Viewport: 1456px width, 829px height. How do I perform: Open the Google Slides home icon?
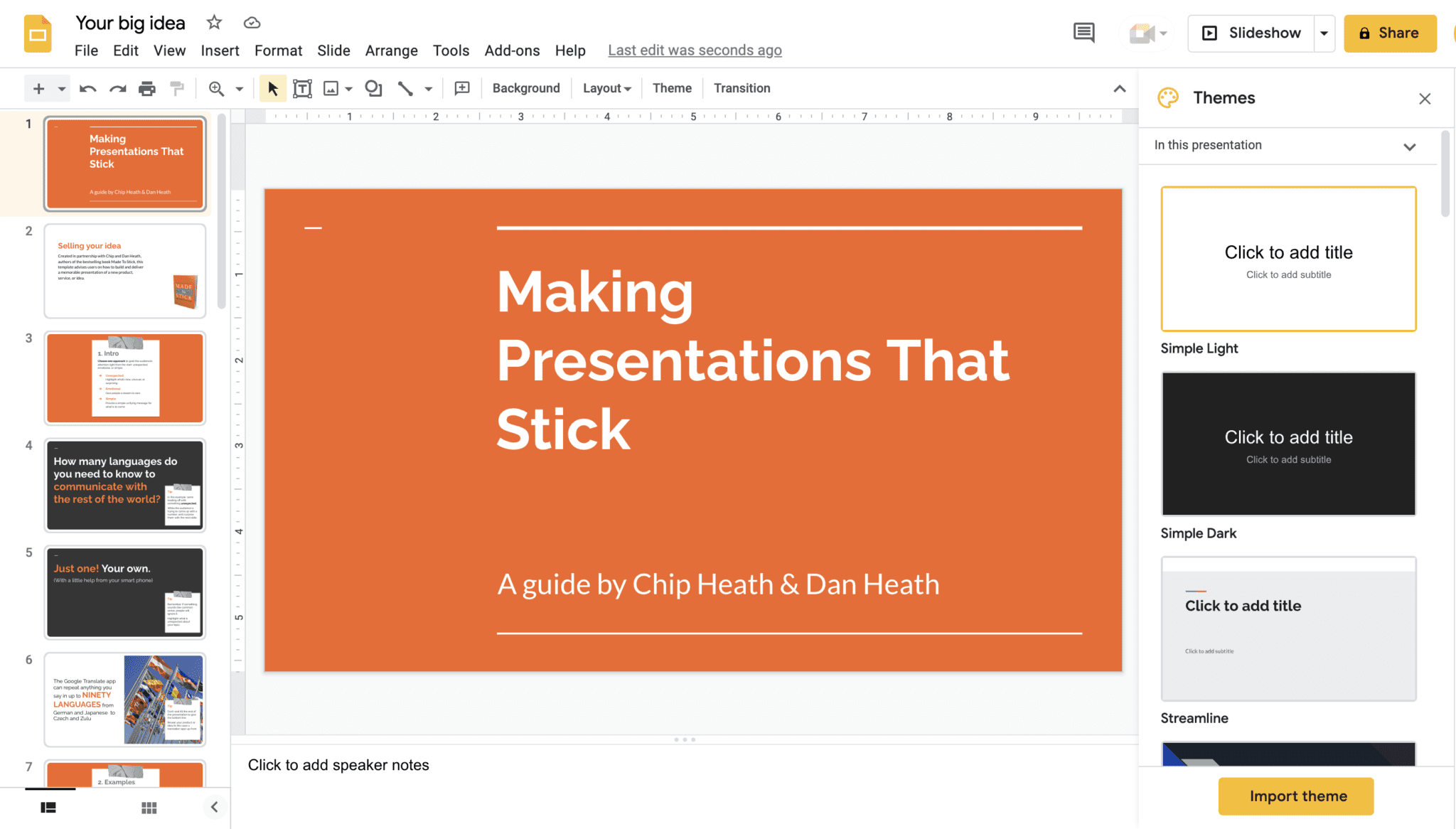coord(38,34)
